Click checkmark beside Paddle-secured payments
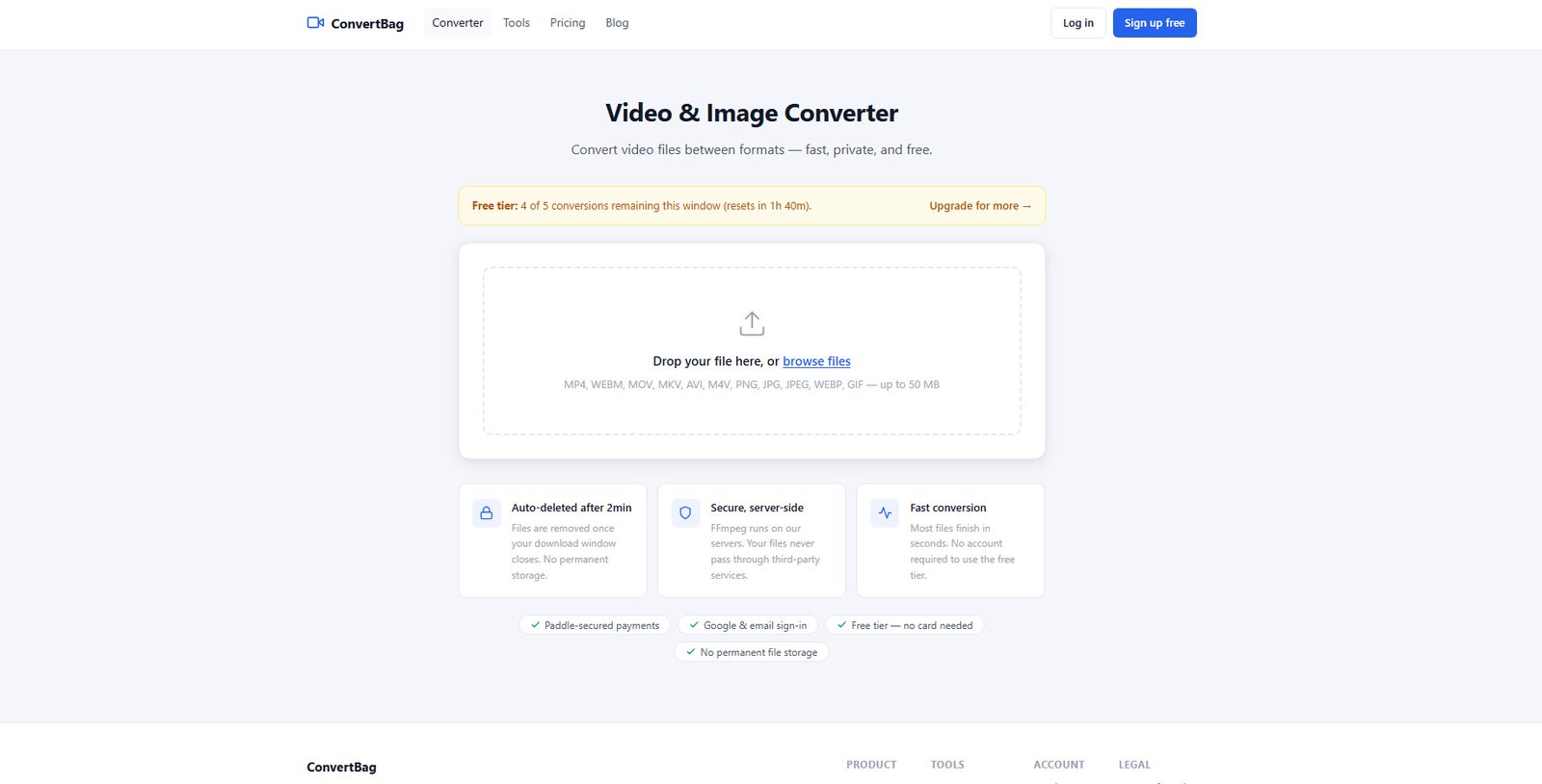 pyautogui.click(x=535, y=625)
